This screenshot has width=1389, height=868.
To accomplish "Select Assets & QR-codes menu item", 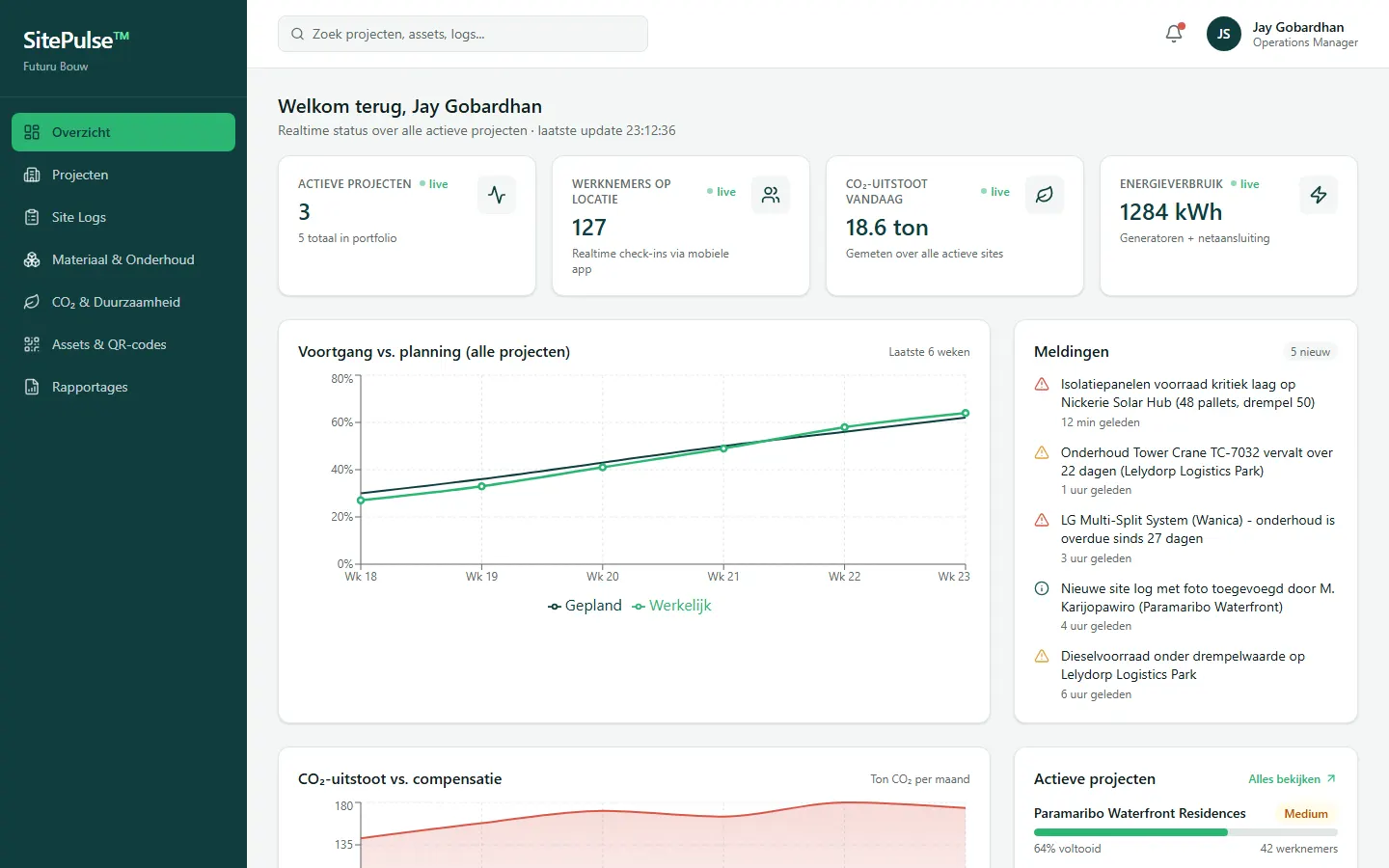I will [x=123, y=344].
